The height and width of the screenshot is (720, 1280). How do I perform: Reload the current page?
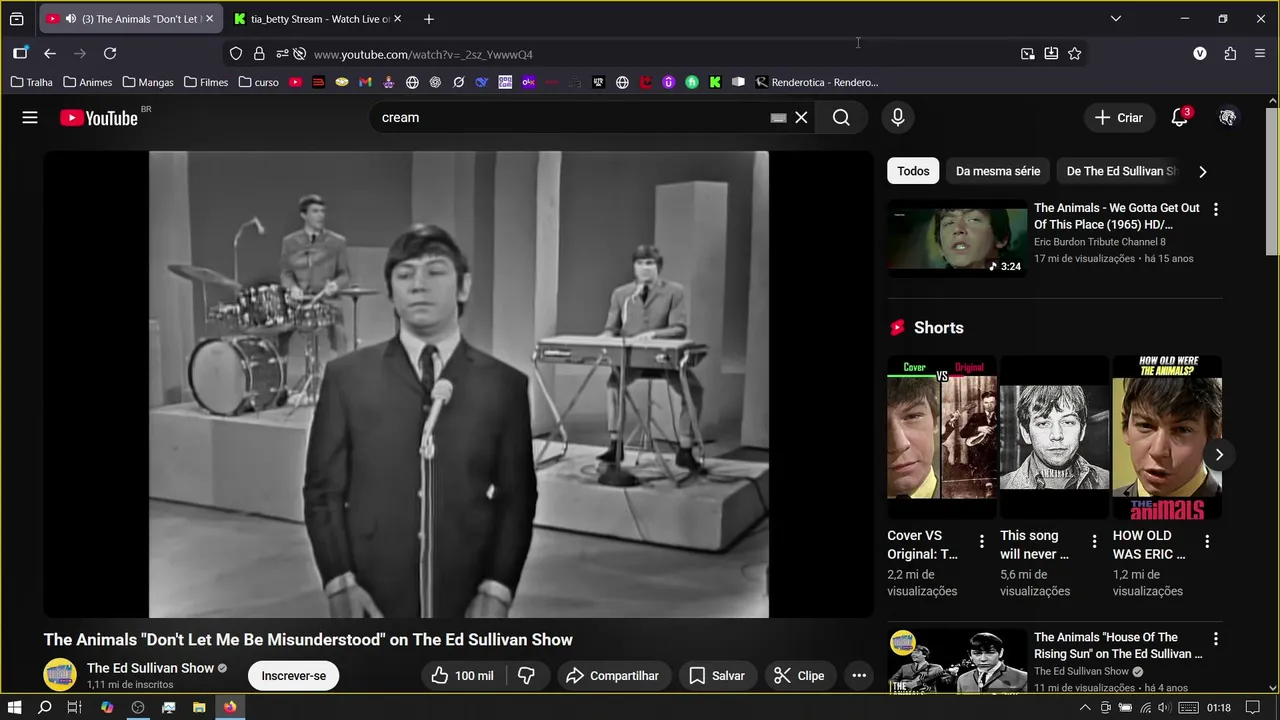click(110, 54)
